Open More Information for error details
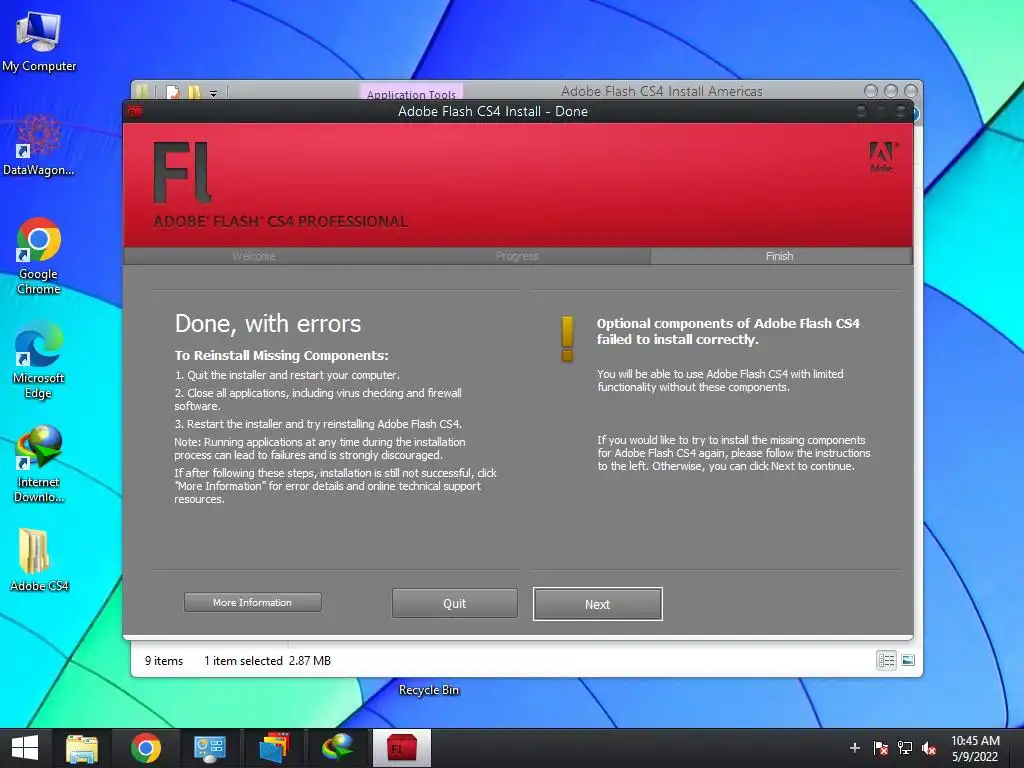 point(253,602)
